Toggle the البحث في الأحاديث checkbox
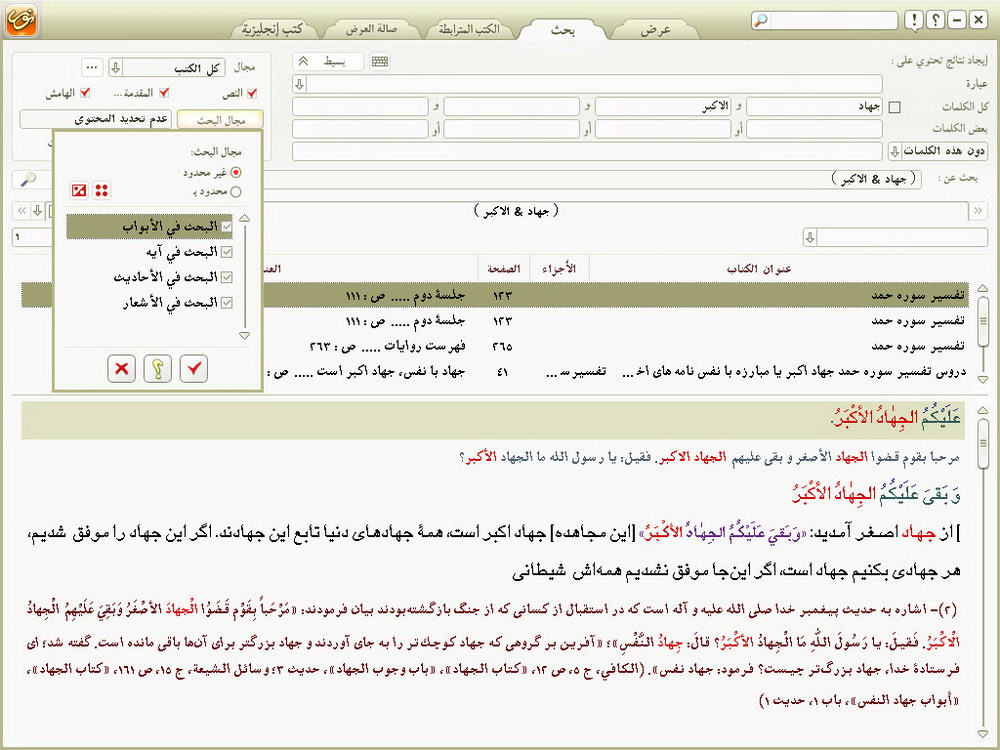 tap(226, 277)
